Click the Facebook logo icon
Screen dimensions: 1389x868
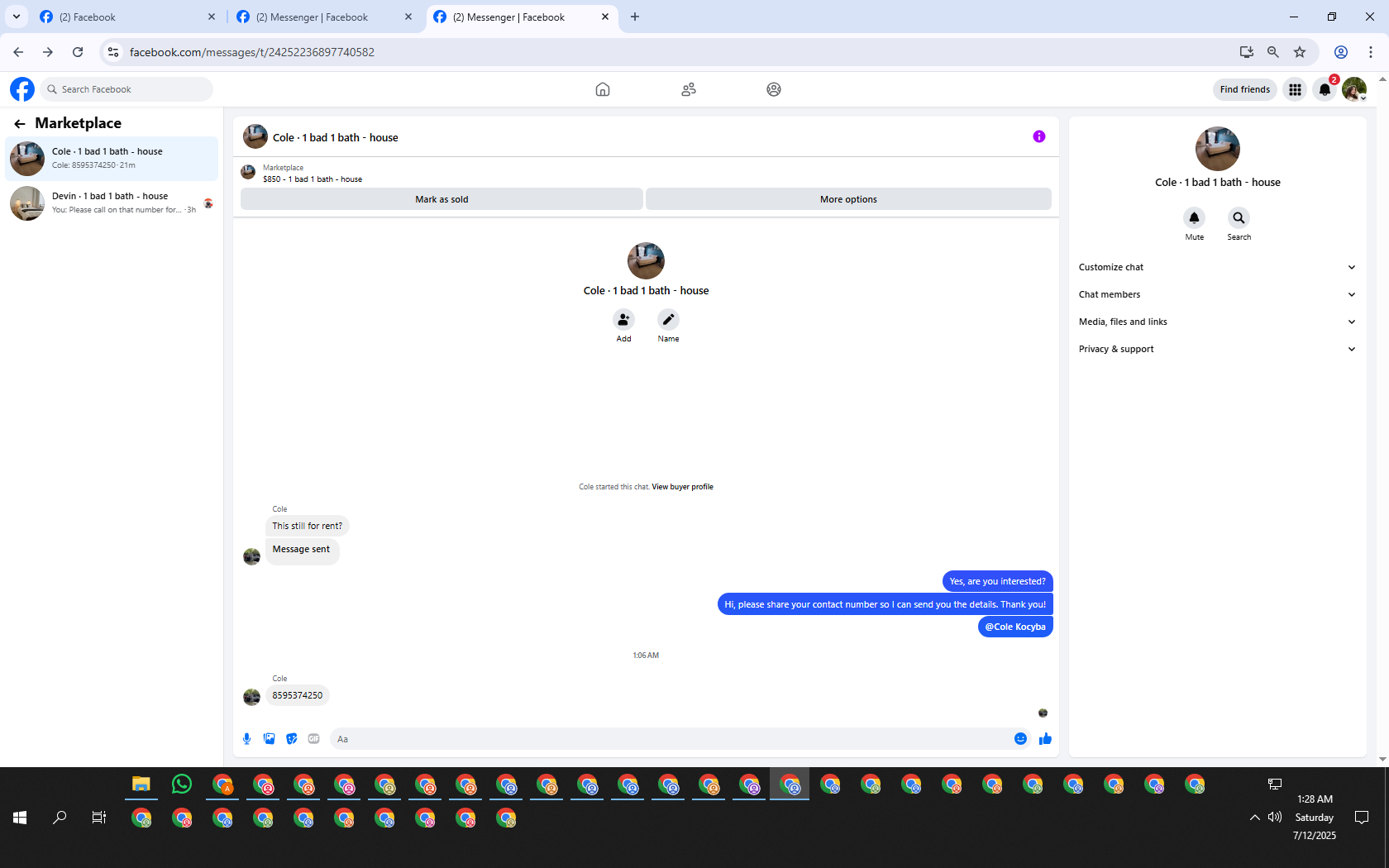tap(22, 89)
